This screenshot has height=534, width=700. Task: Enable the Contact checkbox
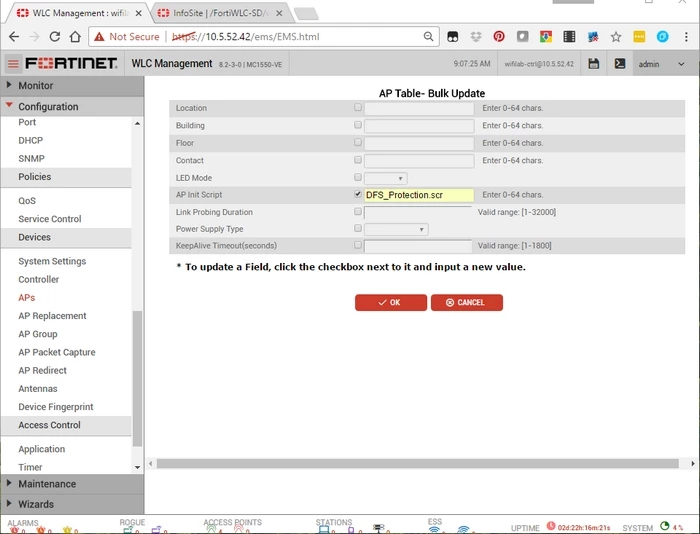click(358, 160)
